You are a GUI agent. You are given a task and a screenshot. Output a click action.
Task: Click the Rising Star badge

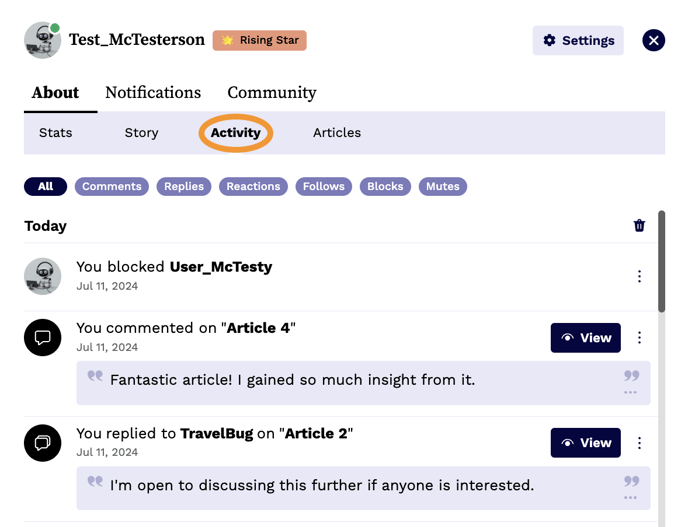click(x=259, y=40)
